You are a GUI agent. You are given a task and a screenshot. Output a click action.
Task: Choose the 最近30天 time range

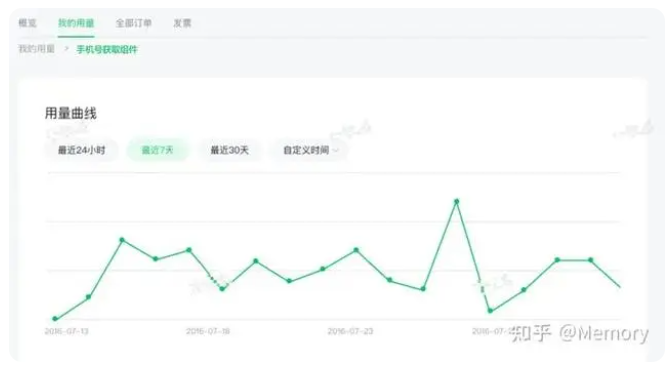[x=229, y=150]
